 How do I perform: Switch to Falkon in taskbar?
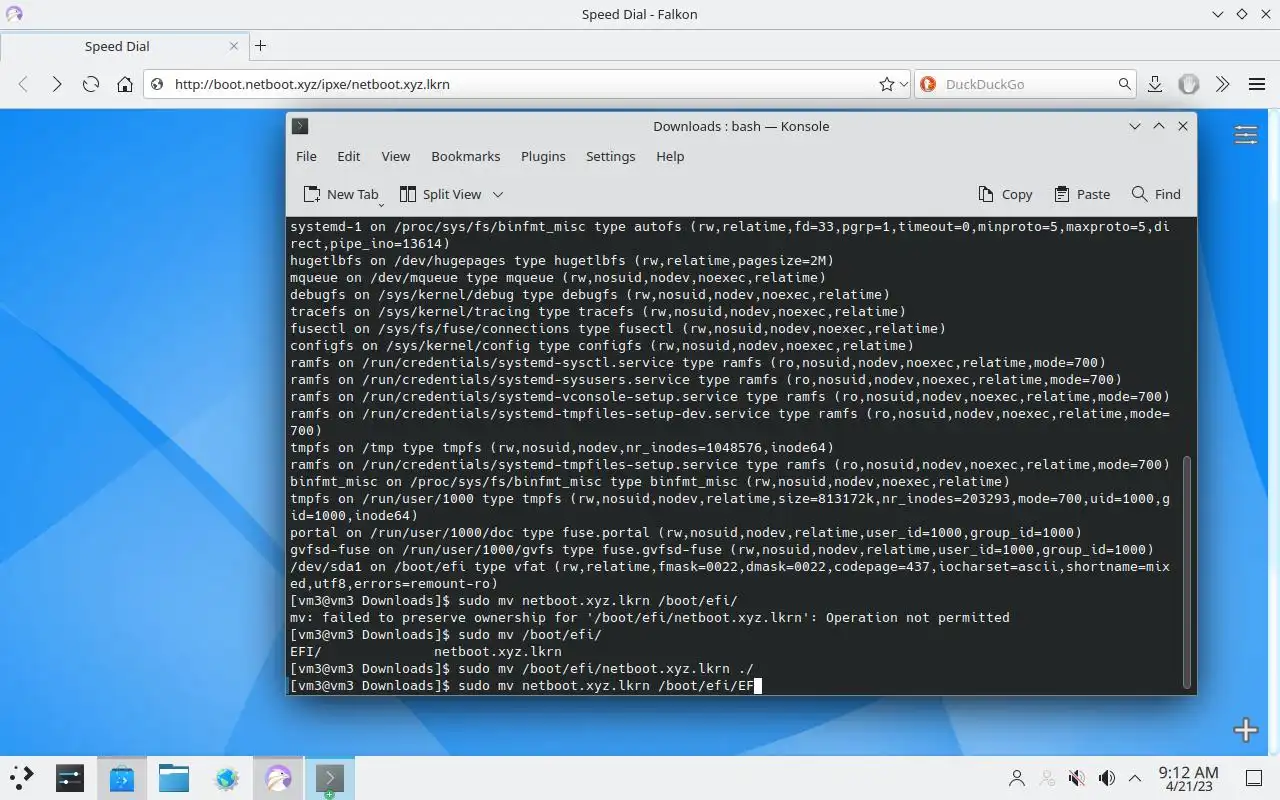(x=278, y=778)
